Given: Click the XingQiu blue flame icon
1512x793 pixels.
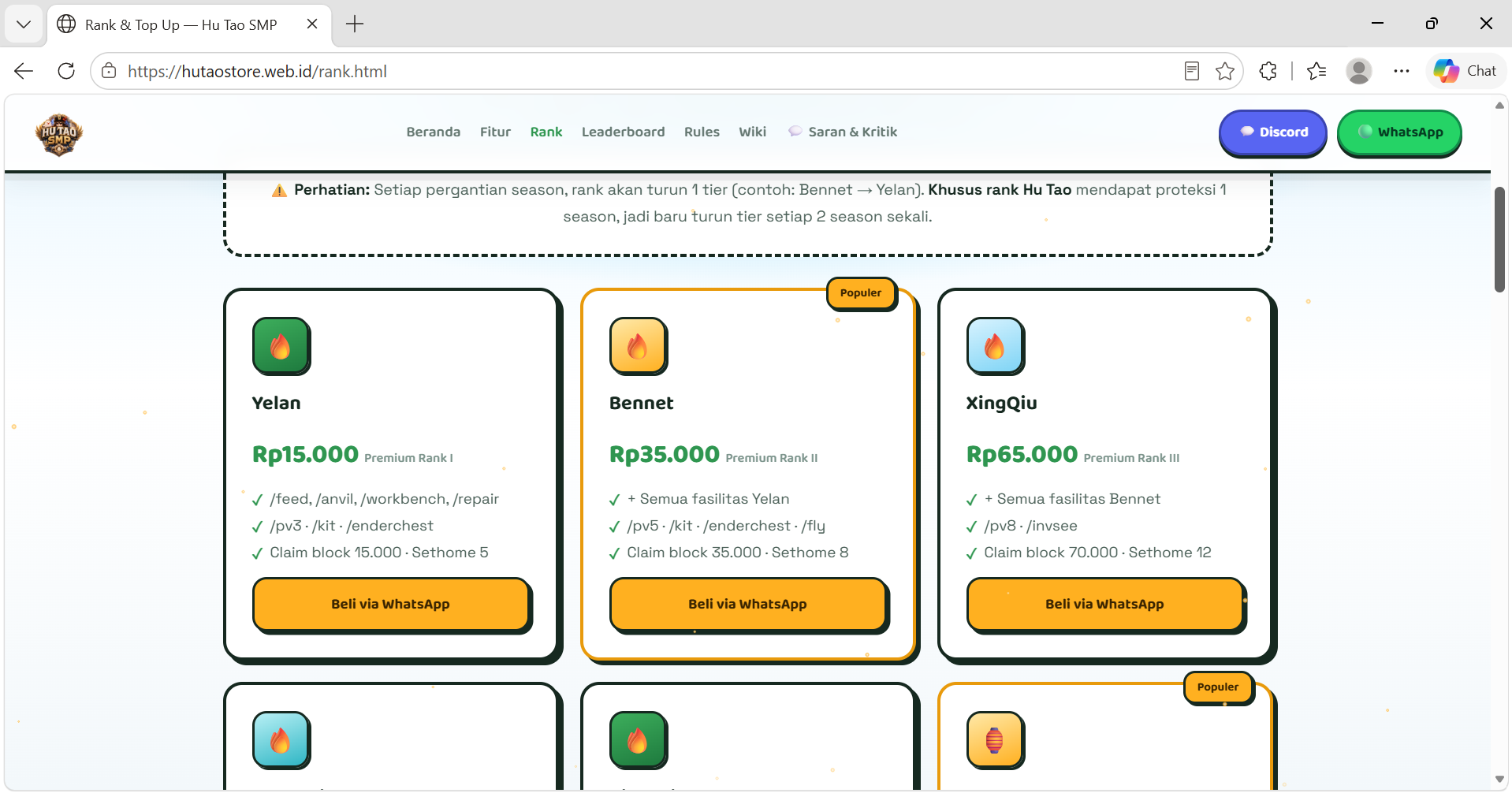Looking at the screenshot, I should 996,346.
